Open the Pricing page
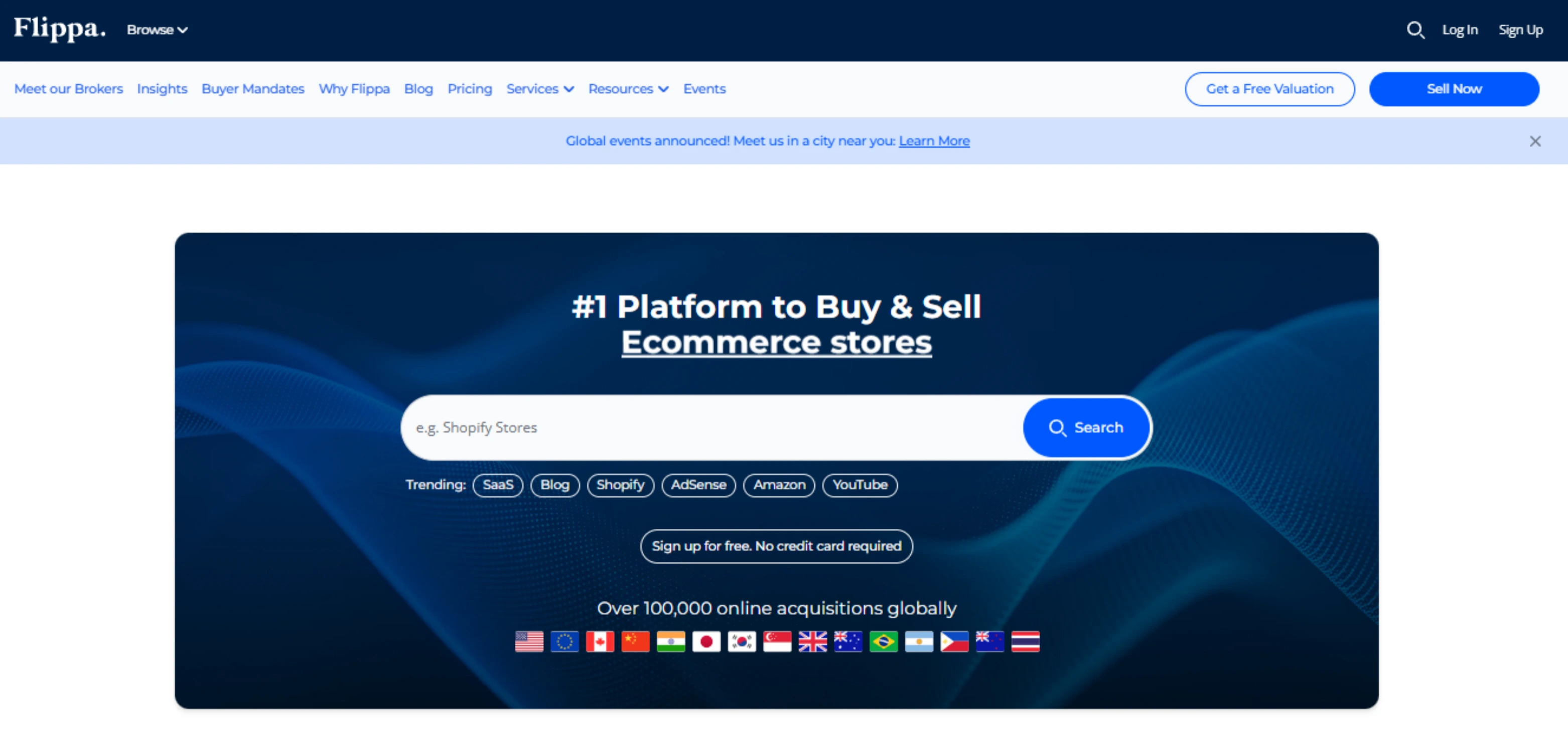 [469, 89]
